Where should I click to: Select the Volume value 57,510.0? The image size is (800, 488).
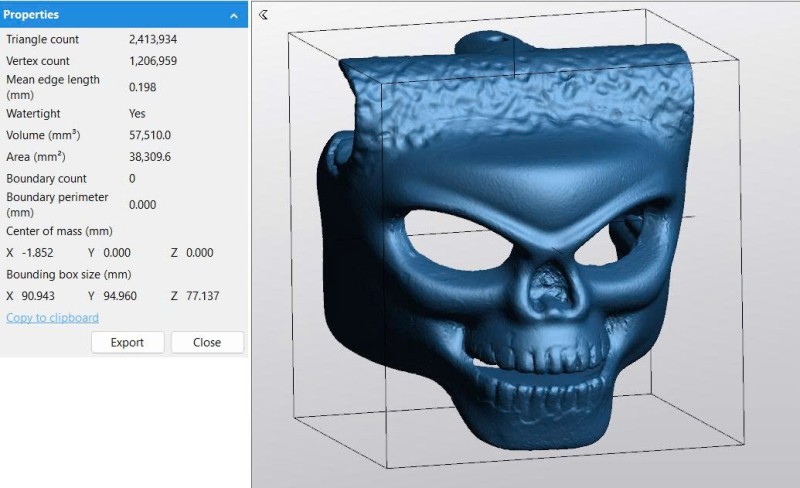[150, 135]
